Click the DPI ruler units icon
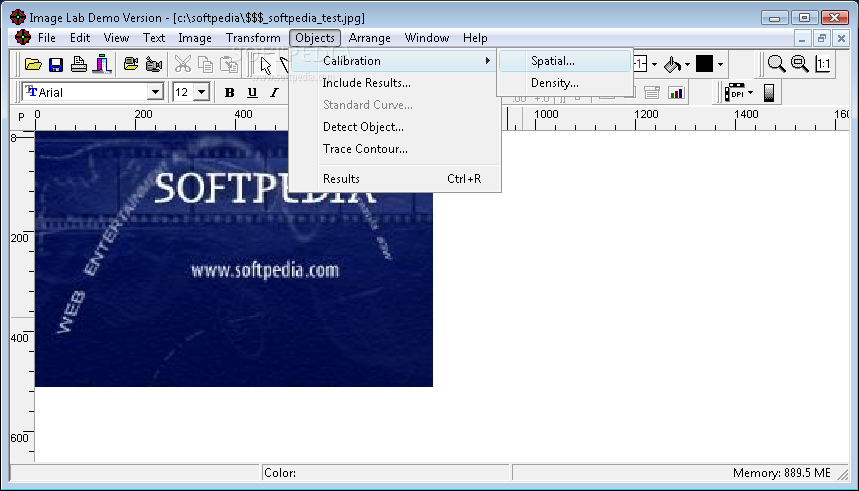 (x=736, y=93)
